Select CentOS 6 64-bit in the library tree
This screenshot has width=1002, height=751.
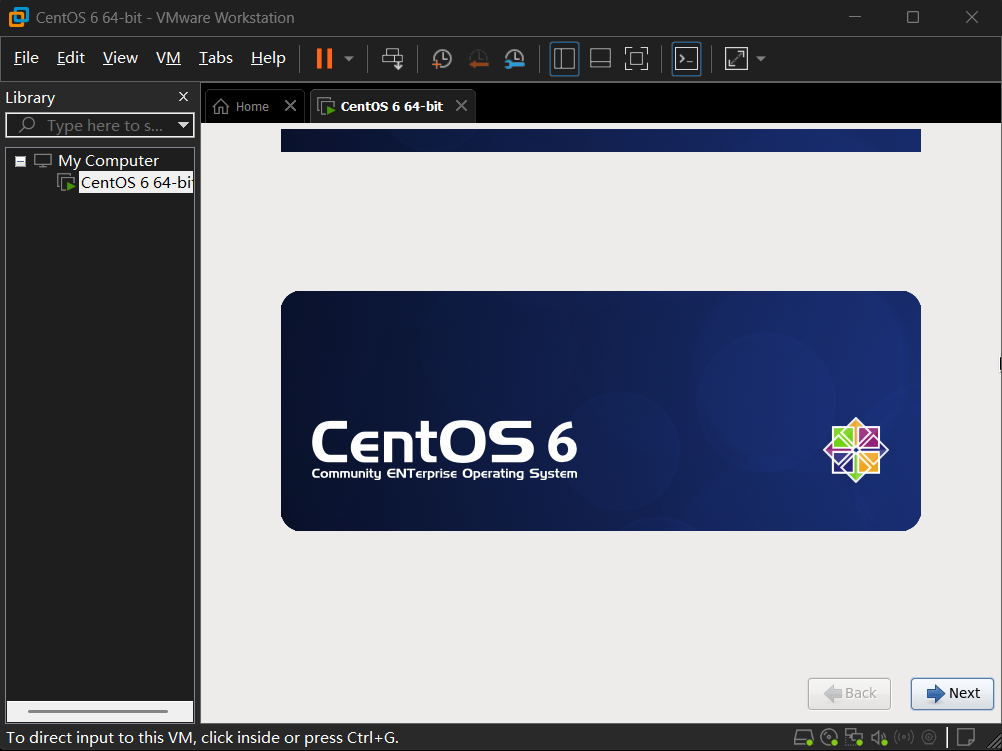[x=136, y=183]
